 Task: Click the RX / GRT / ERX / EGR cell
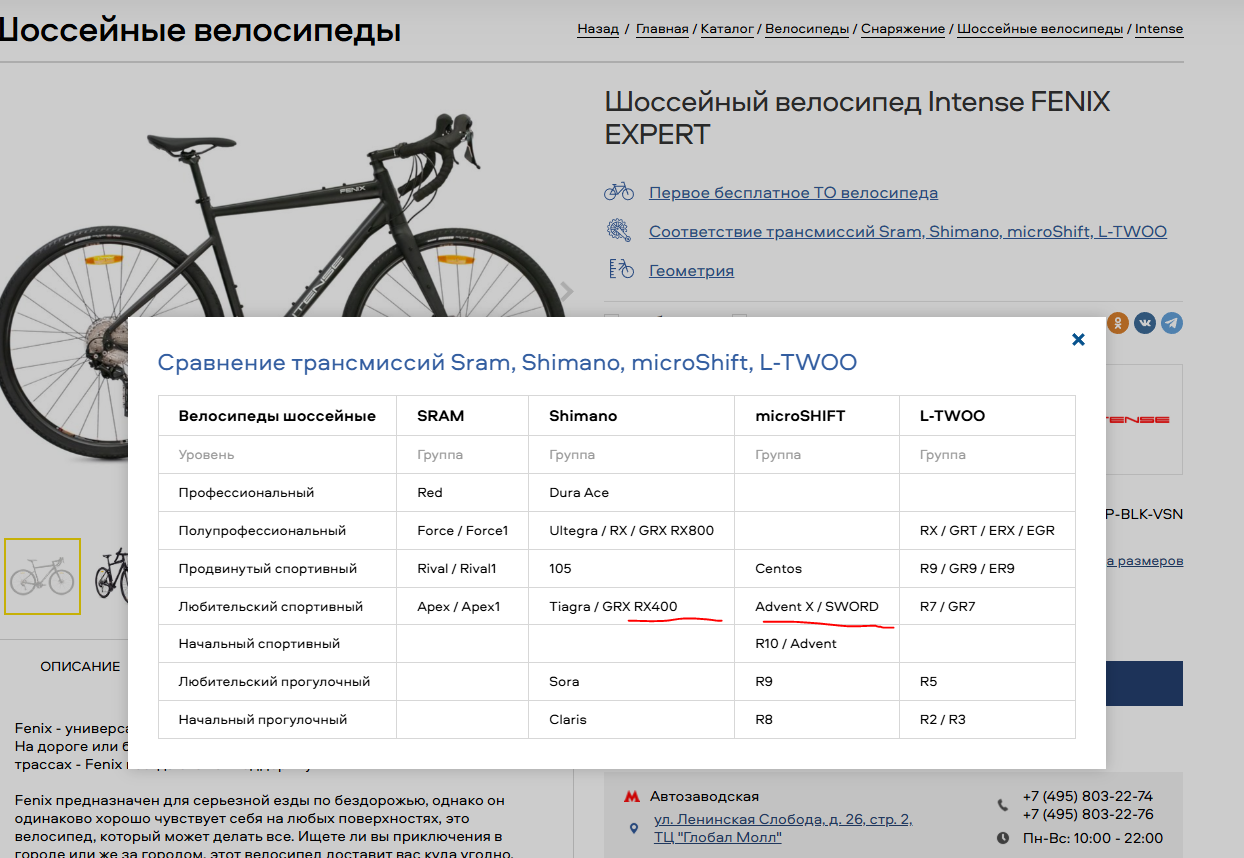point(987,531)
